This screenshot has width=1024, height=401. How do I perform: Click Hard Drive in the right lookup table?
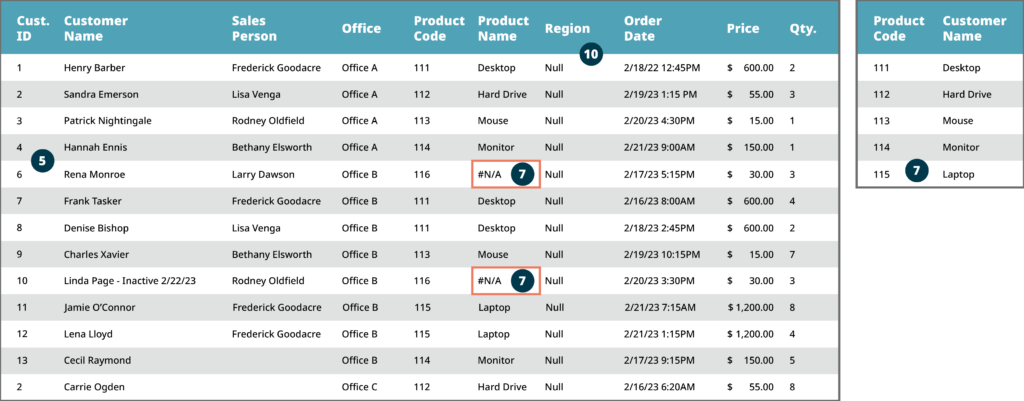[967, 94]
